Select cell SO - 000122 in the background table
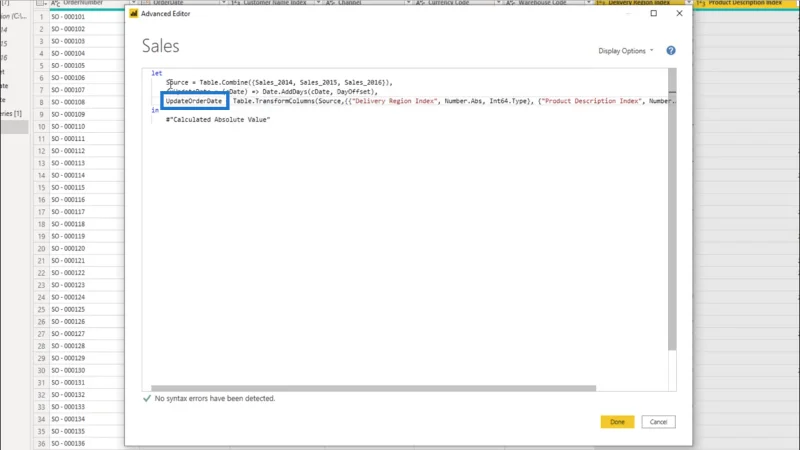Viewport: 800px width, 450px height. click(x=87, y=273)
